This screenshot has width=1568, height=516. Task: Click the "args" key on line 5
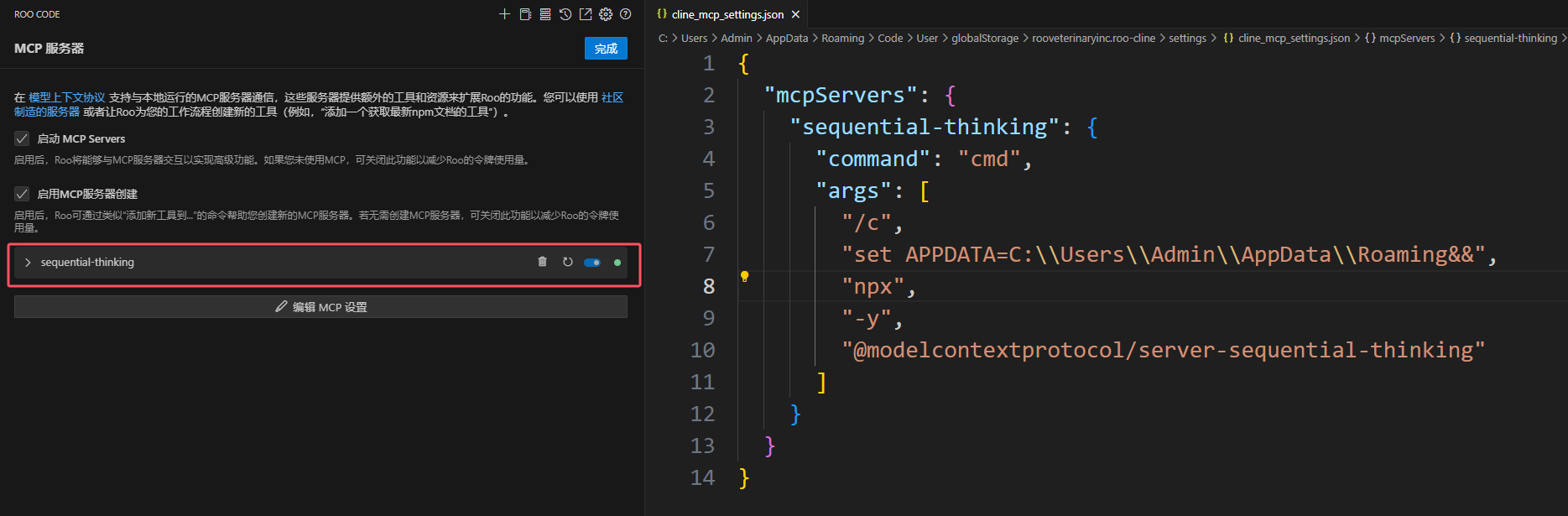pyautogui.click(x=853, y=190)
